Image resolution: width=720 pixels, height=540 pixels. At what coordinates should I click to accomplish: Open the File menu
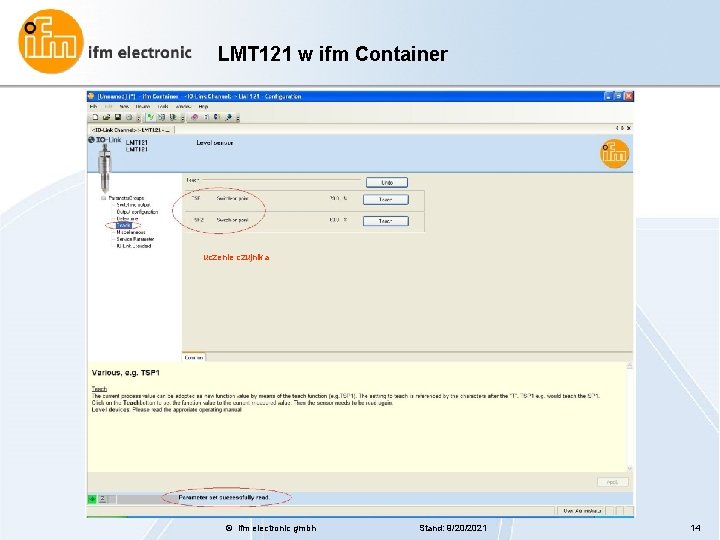pyautogui.click(x=93, y=107)
